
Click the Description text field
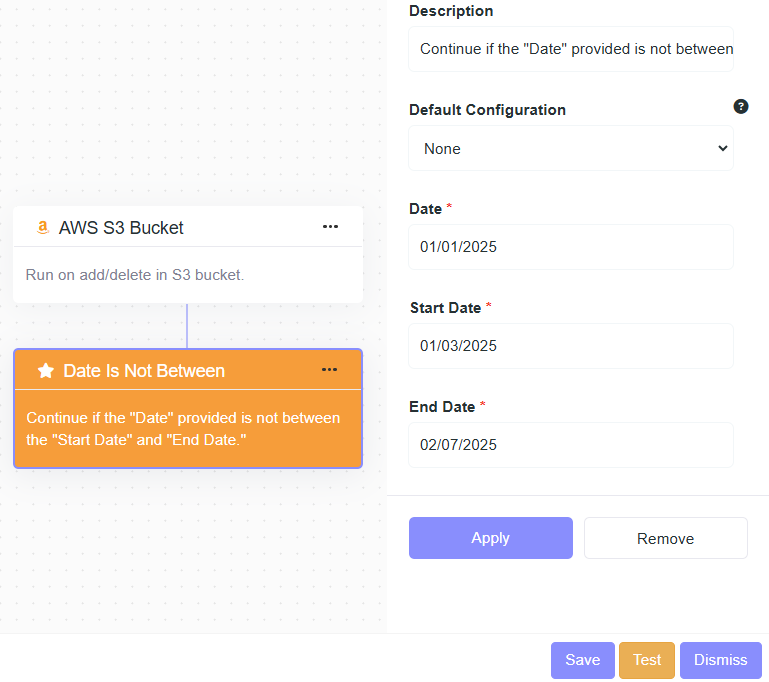(x=571, y=49)
